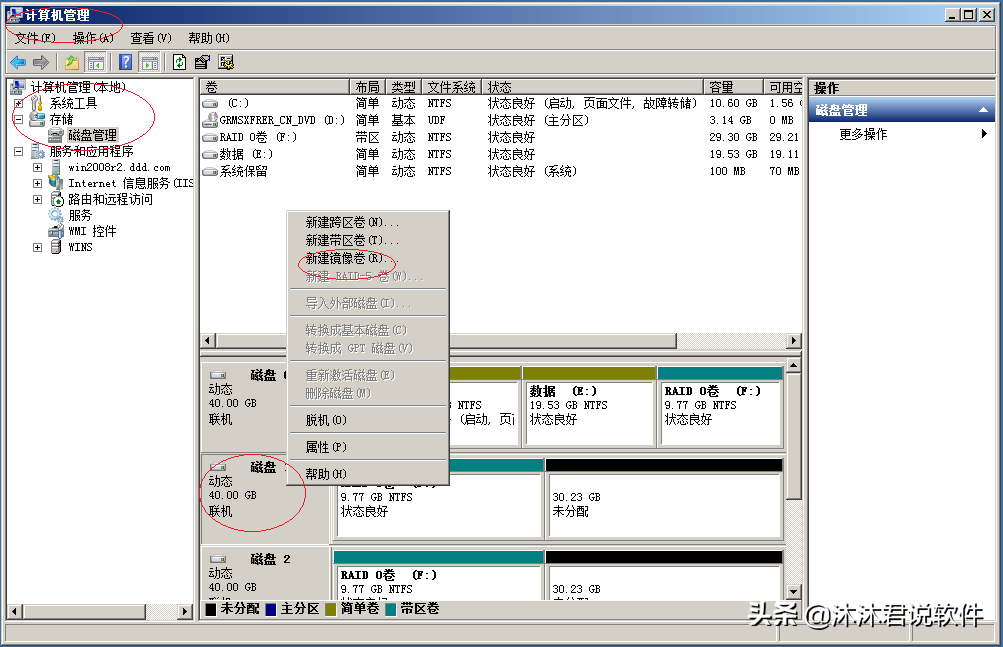
Task: Click the black 未分配 legend swatch
Action: click(210, 609)
